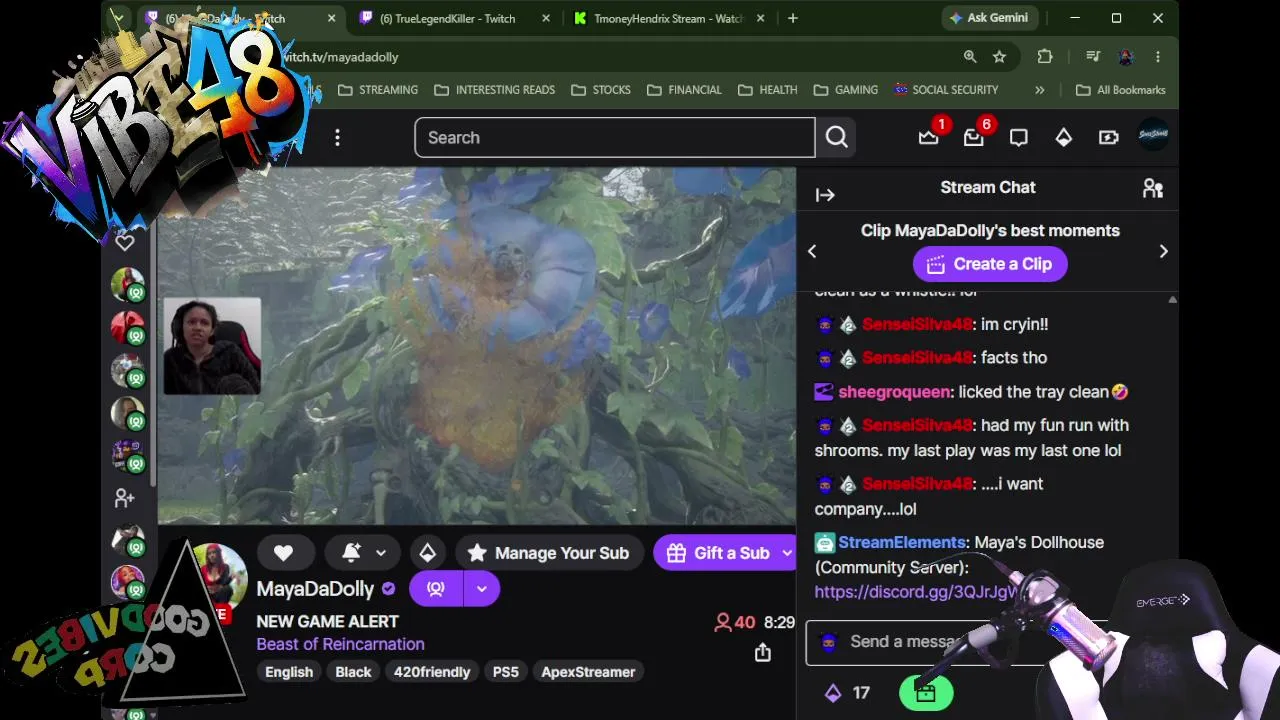This screenshot has height=720, width=1280.
Task: Bookmark this page with the star icon
Action: (x=999, y=57)
